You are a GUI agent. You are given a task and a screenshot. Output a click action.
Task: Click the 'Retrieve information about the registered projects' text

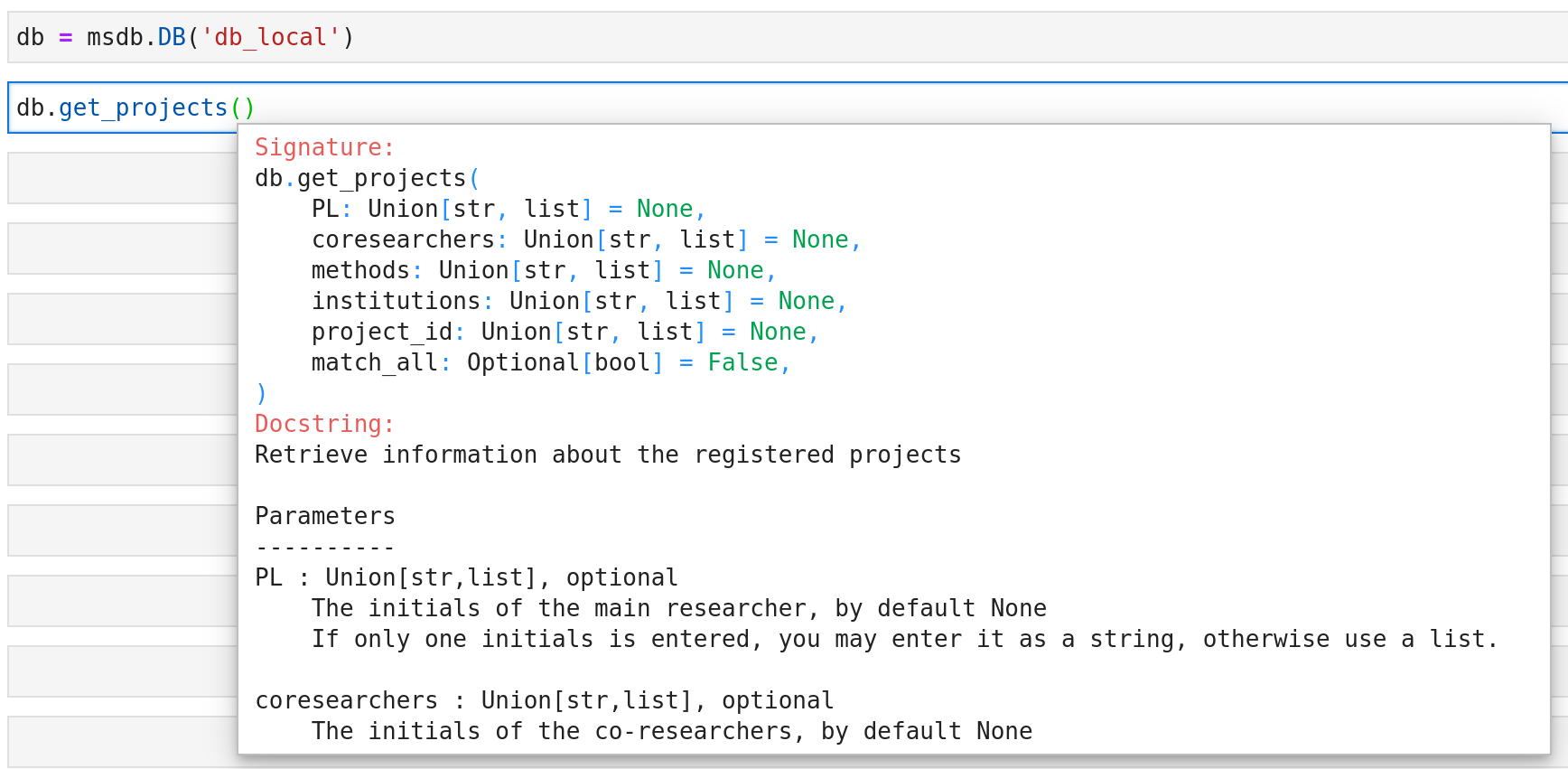pyautogui.click(x=607, y=455)
